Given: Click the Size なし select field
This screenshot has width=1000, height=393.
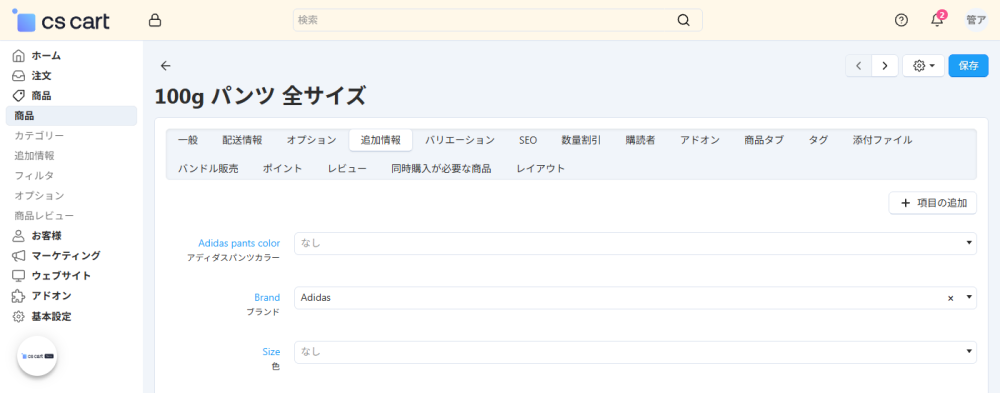Looking at the screenshot, I should point(635,352).
